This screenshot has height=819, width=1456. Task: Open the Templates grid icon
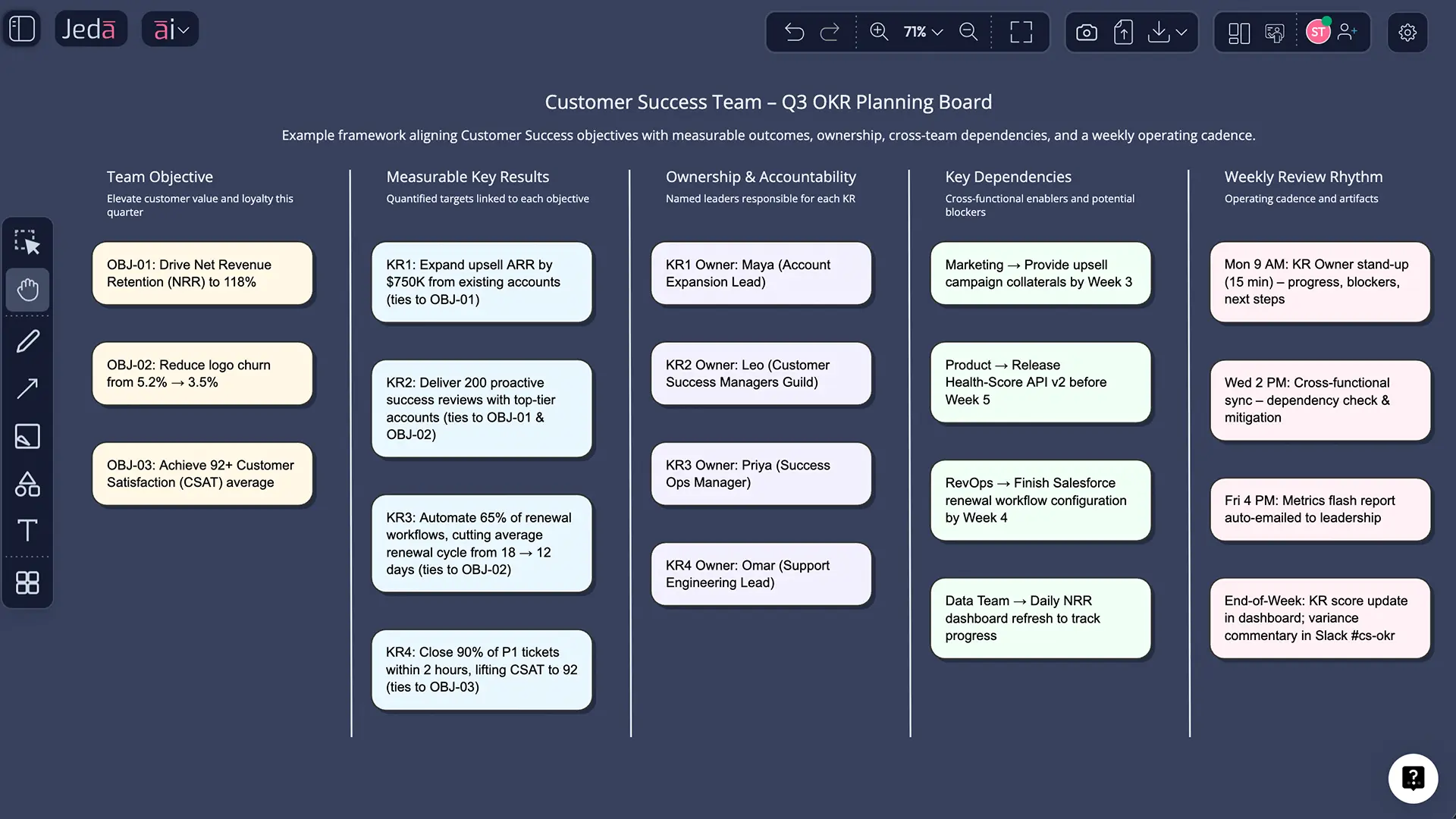[x=27, y=582]
